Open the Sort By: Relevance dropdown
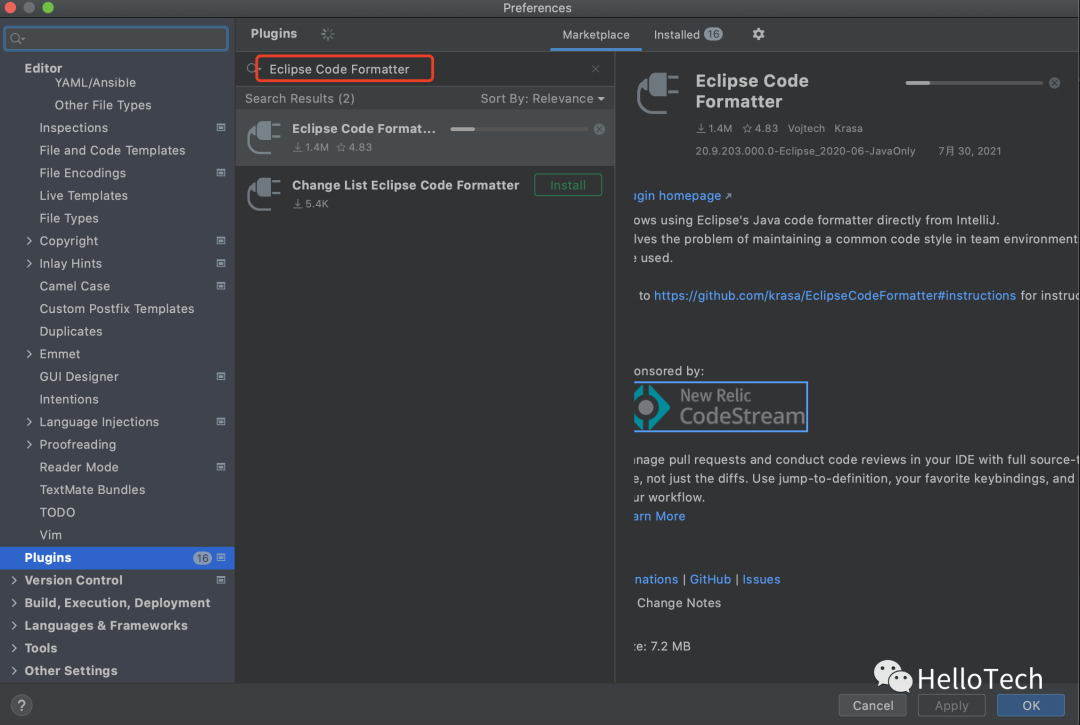1080x725 pixels. tap(543, 98)
